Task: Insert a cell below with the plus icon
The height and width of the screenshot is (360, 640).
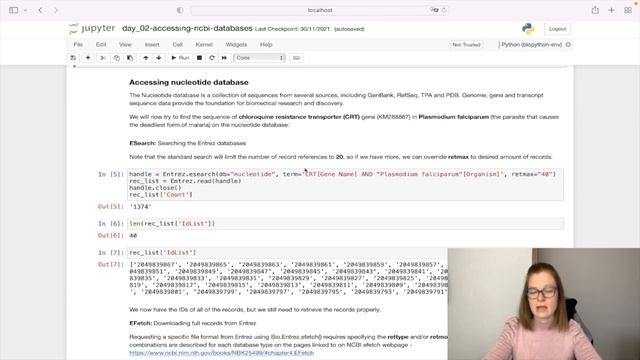Action: [x=88, y=58]
